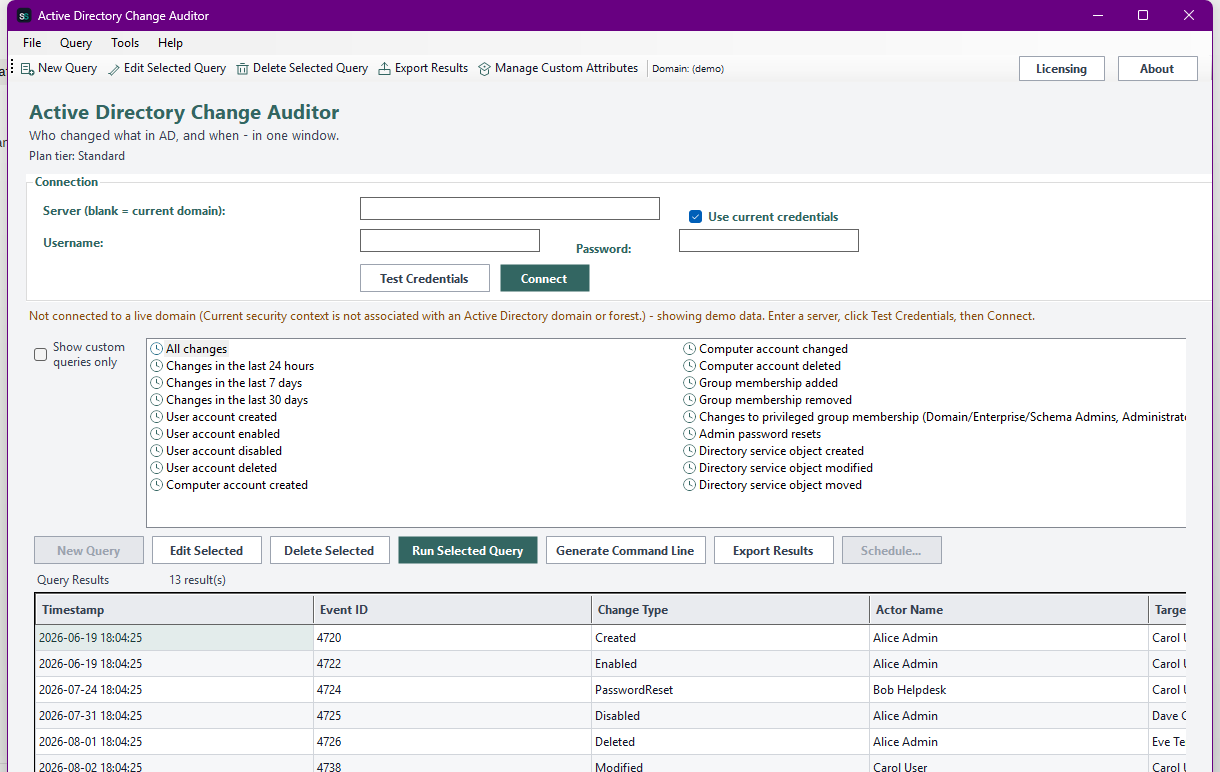The image size is (1220, 772).
Task: Focus the Server input field
Action: (x=510, y=208)
